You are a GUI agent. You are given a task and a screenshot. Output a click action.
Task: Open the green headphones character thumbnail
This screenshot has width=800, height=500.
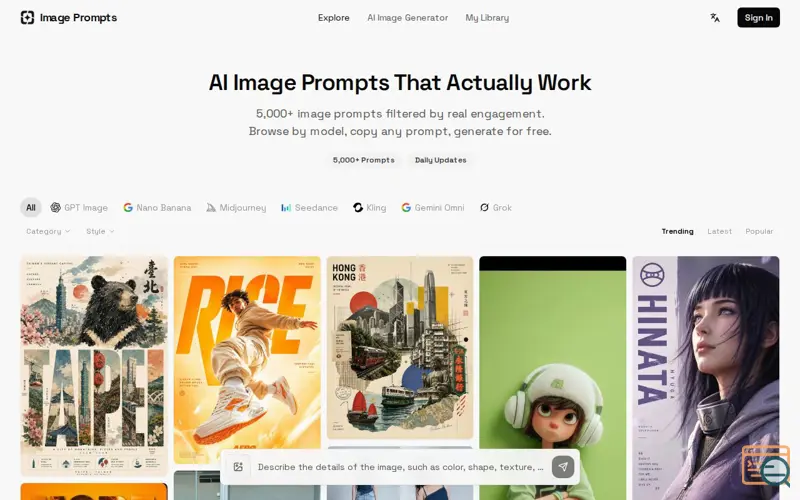[553, 378]
